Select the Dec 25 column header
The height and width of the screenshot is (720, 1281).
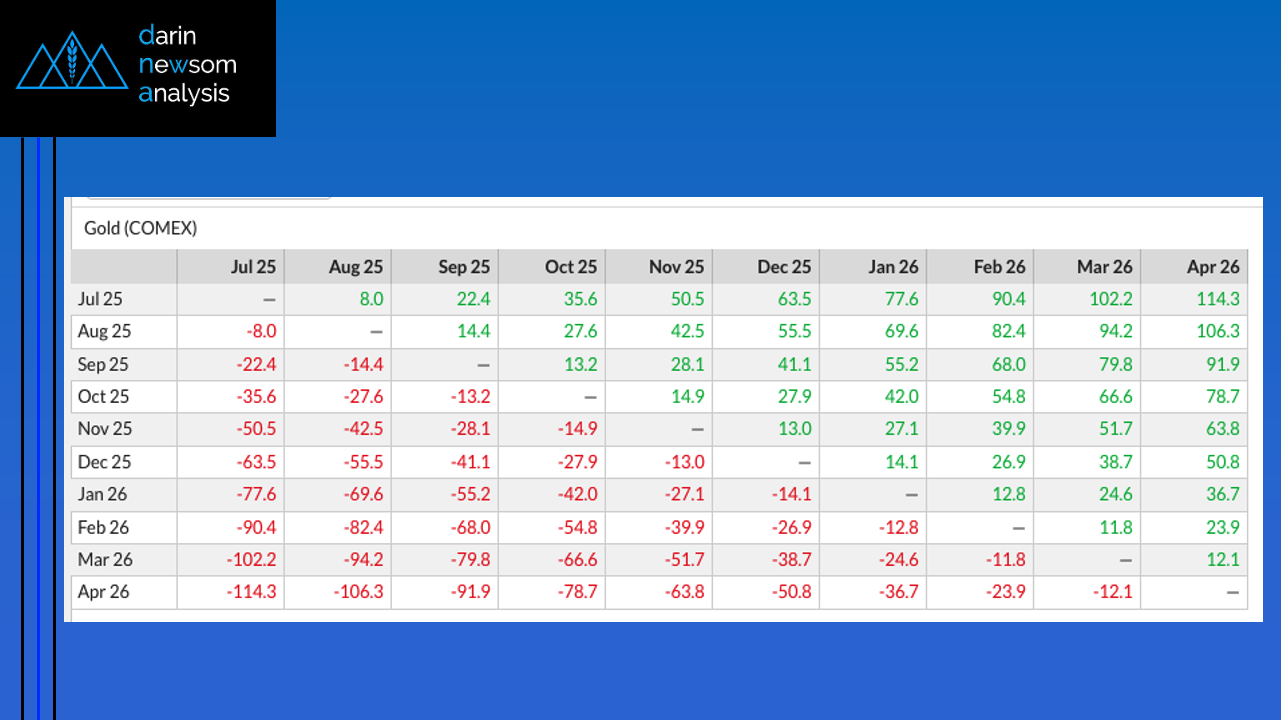coord(784,266)
